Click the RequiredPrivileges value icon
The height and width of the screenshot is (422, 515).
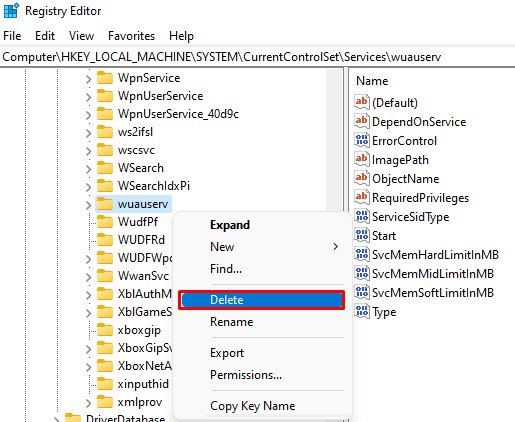[362, 197]
